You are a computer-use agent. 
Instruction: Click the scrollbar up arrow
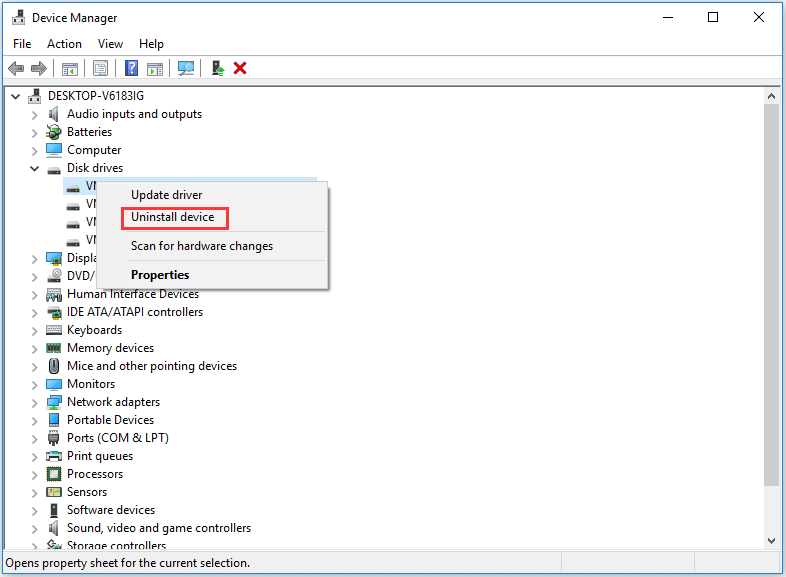point(771,96)
